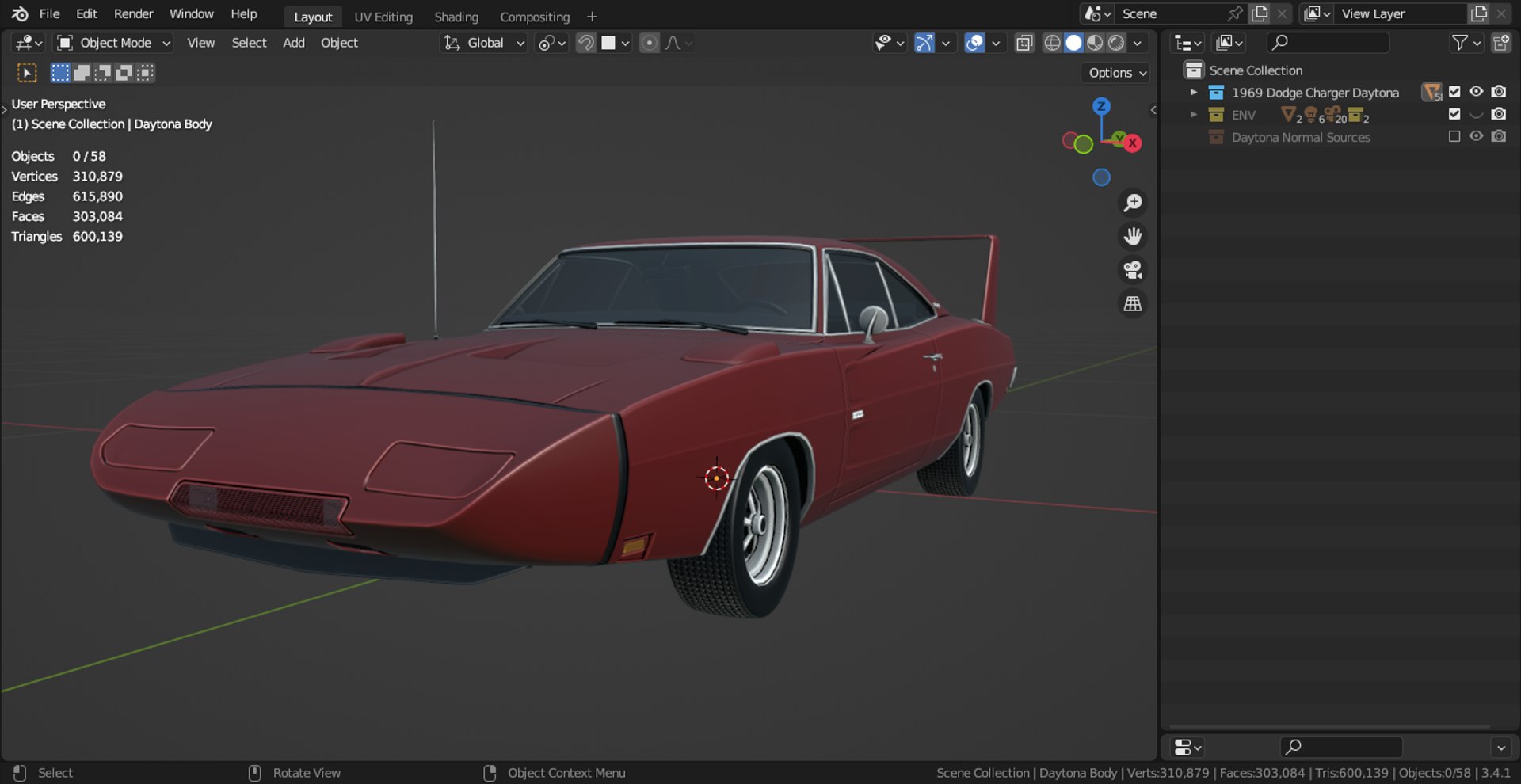
Task: Open the transform pivot point dropdown
Action: click(x=551, y=43)
